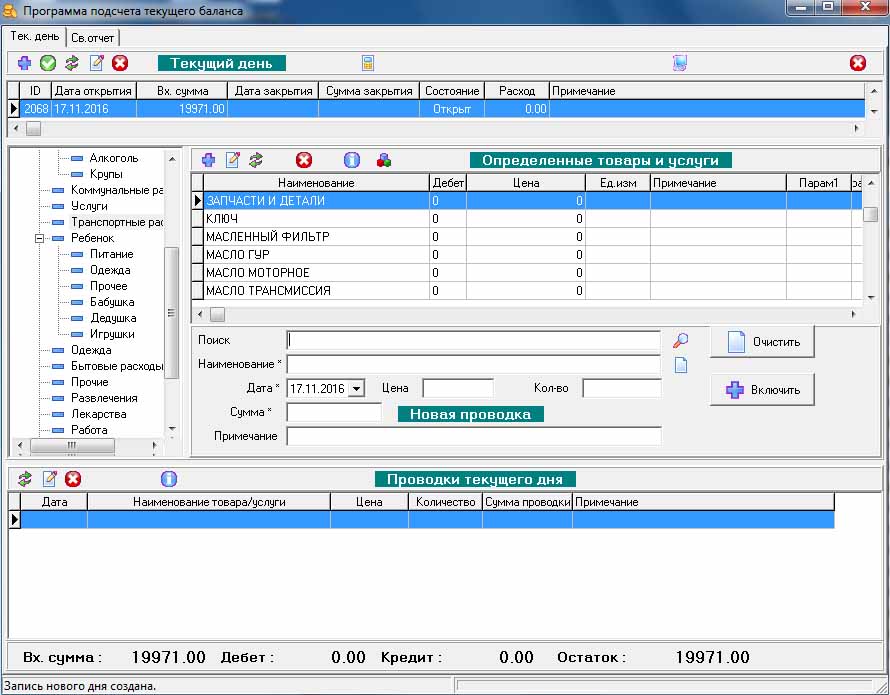Click the category tree horizontal scrollbar thumb

tap(72, 446)
